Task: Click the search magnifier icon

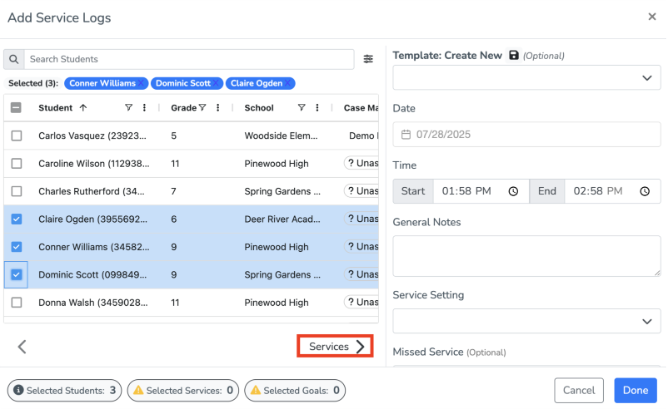Action: (14, 59)
